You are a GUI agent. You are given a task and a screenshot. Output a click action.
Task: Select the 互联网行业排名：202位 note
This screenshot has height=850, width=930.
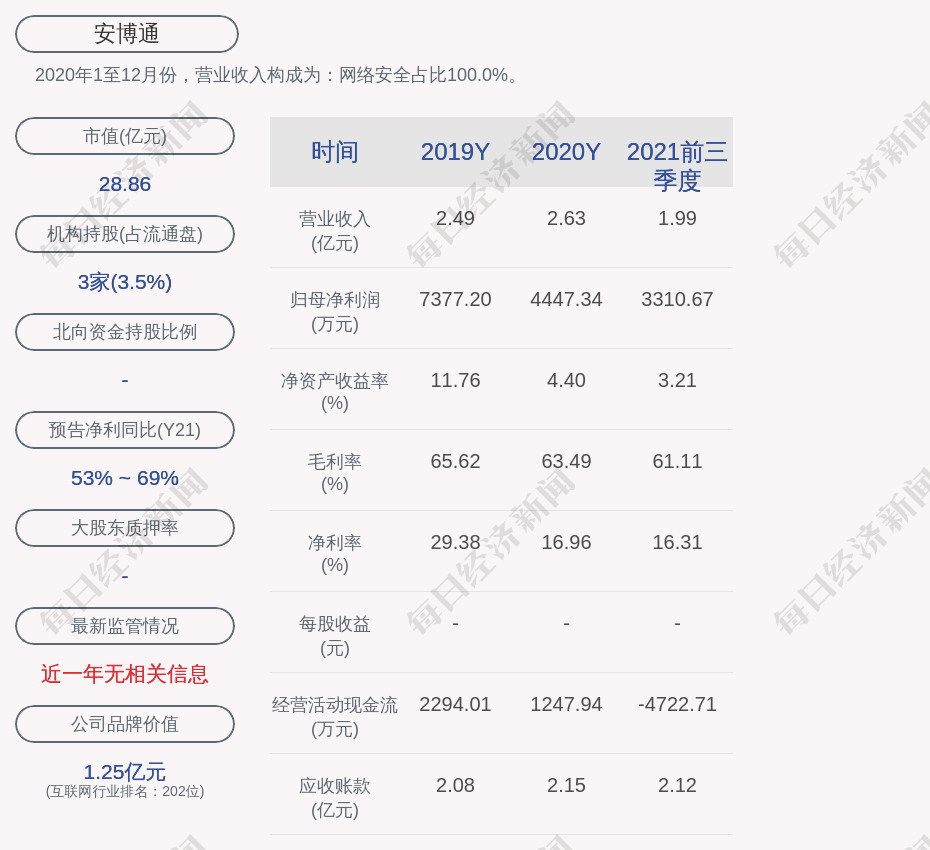point(125,791)
